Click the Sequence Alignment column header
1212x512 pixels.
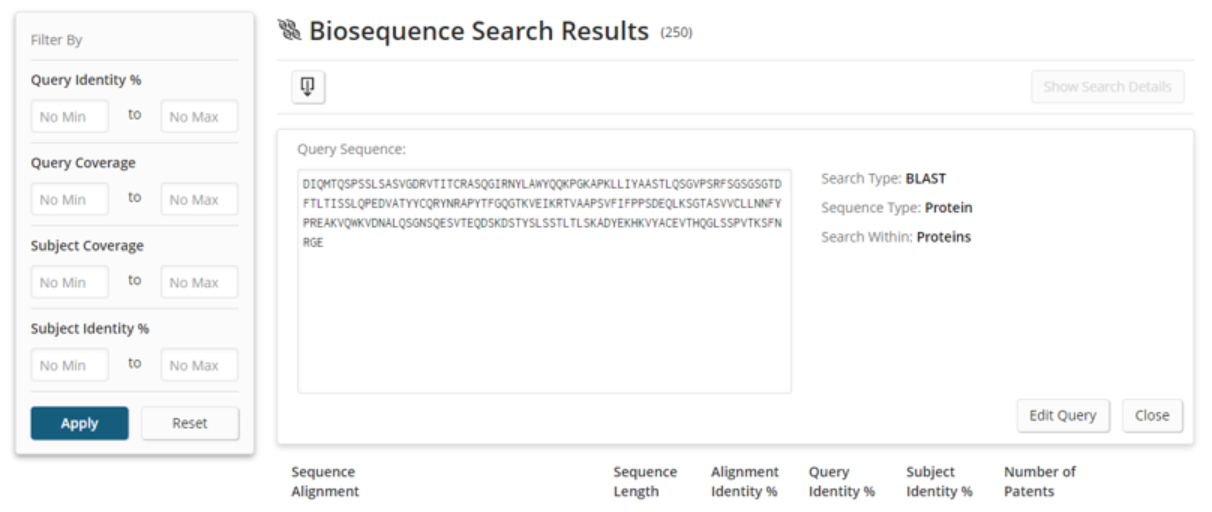[325, 481]
